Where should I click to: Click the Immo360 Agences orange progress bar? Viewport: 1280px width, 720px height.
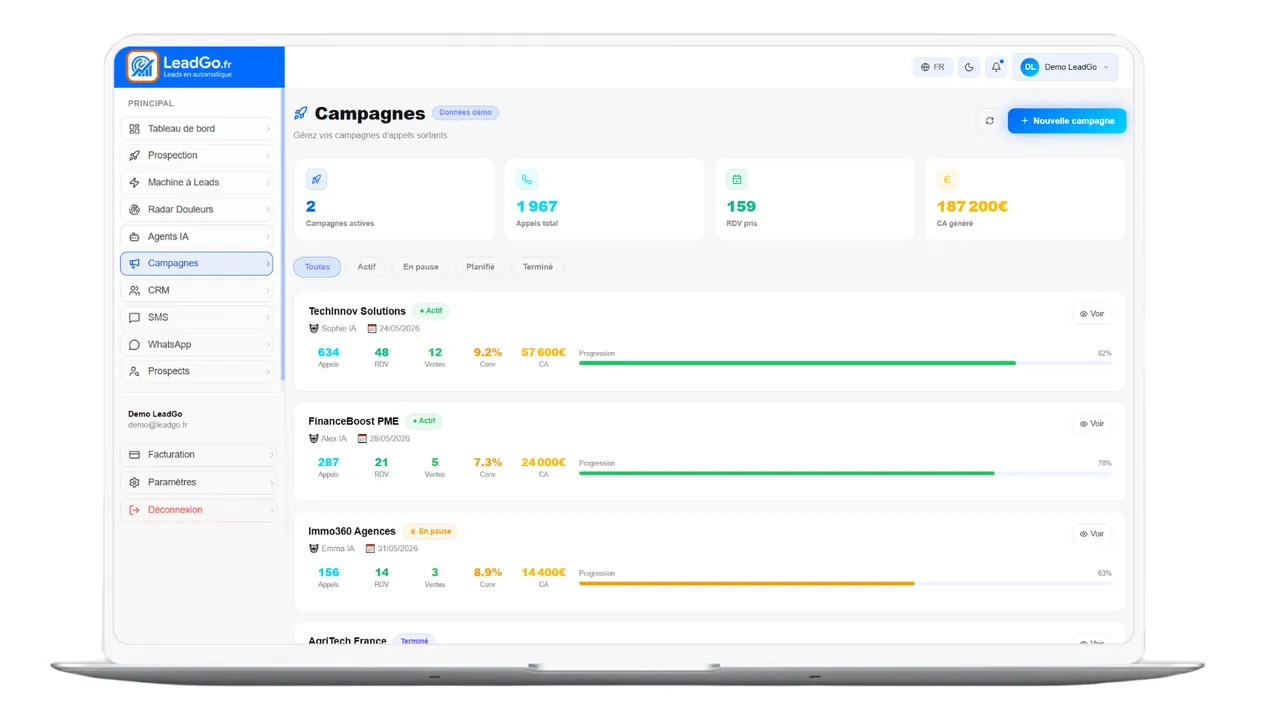pyautogui.click(x=845, y=583)
